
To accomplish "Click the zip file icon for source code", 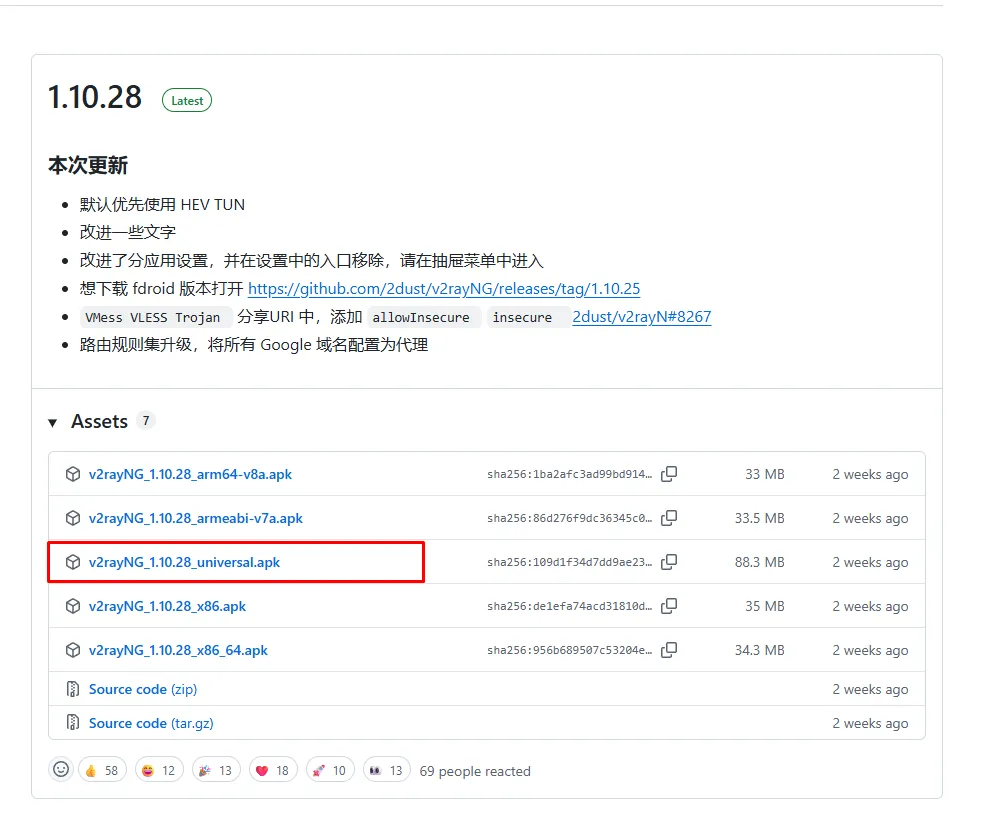I will tap(73, 689).
